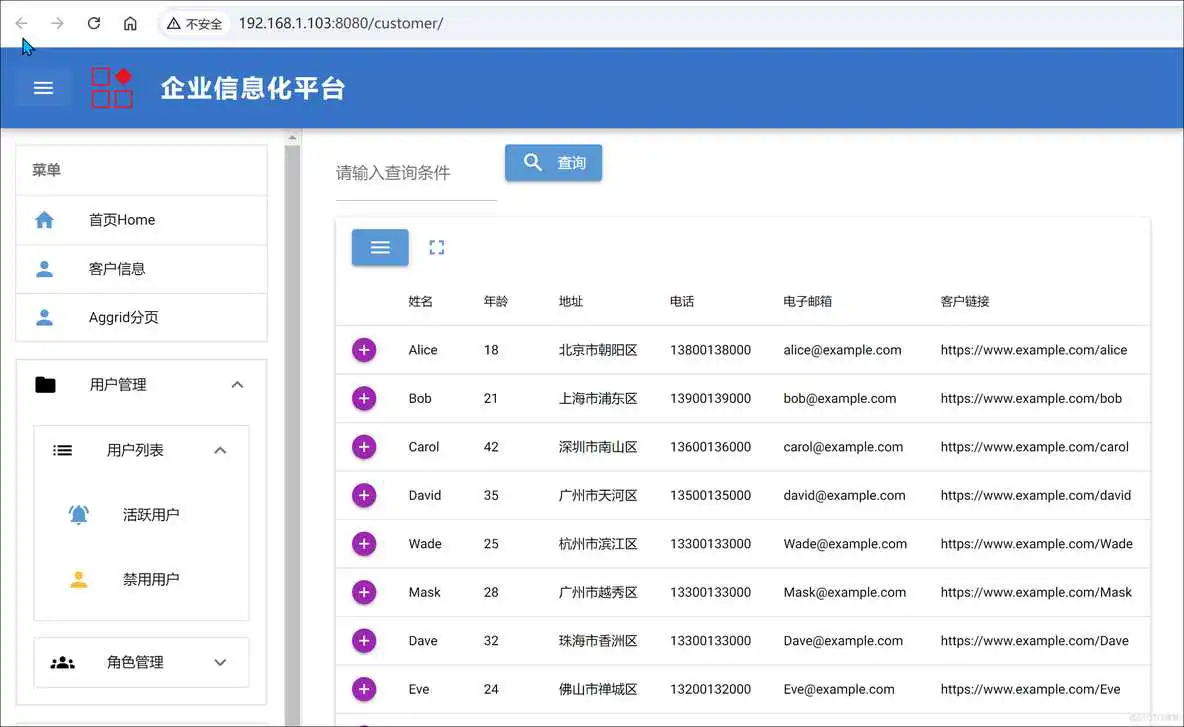Image resolution: width=1184 pixels, height=727 pixels.
Task: Click the 查询 query button
Action: click(553, 162)
